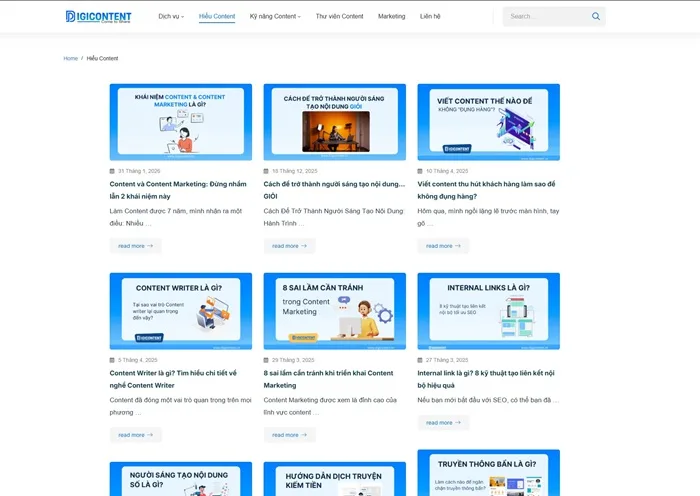Screen dimensions: 700x496
Task: Open the Thư viện Content menu item
Action: pyautogui.click(x=339, y=17)
